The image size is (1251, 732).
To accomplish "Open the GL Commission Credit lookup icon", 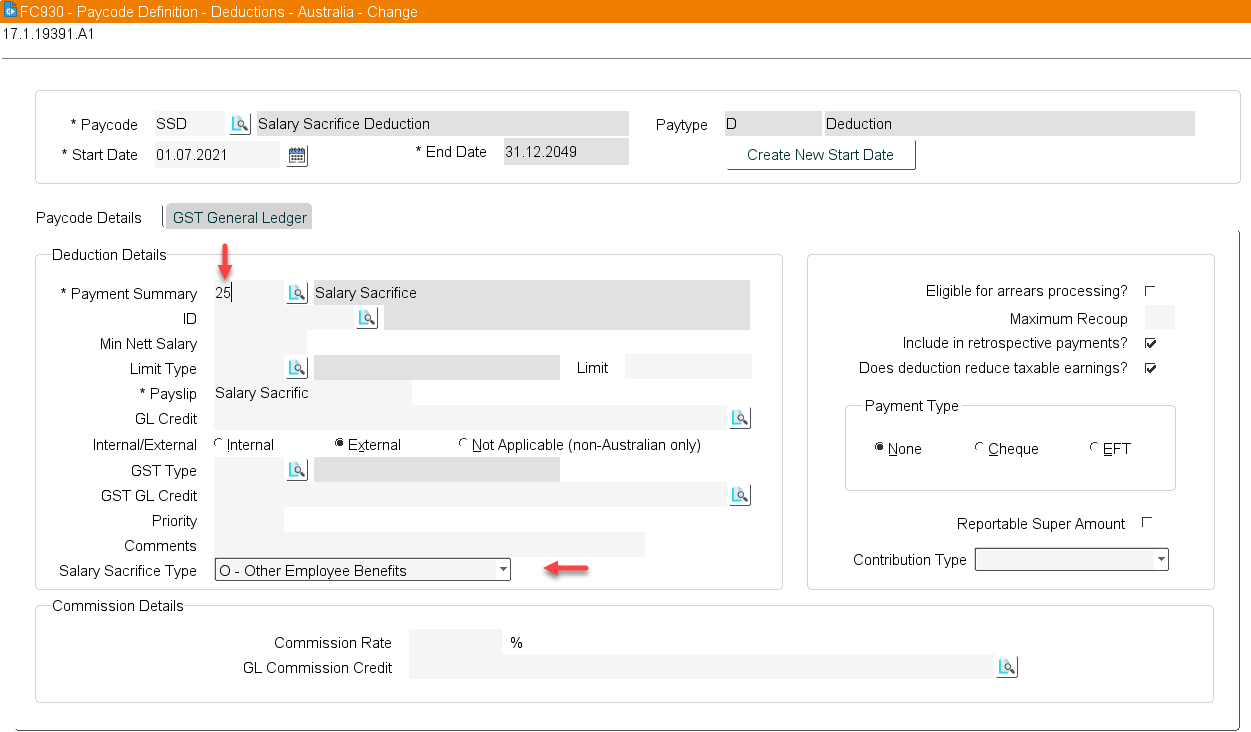I will [1007, 667].
